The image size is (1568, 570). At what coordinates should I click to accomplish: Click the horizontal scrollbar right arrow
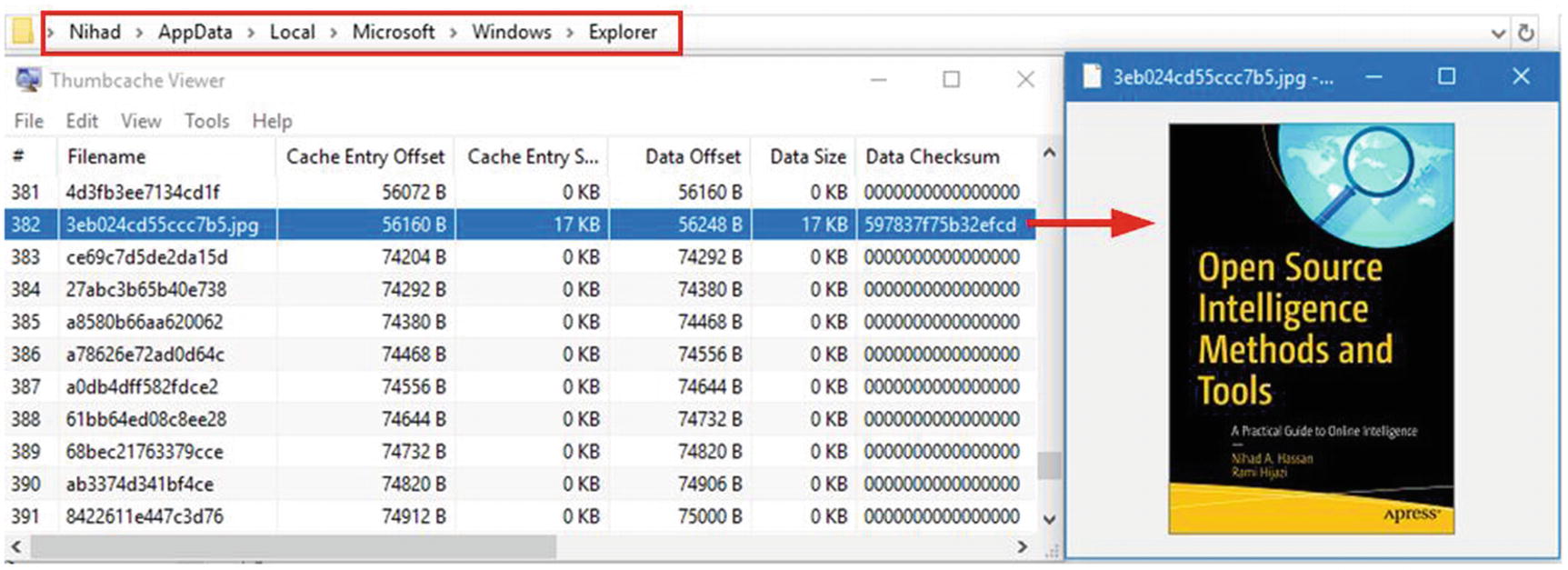pyautogui.click(x=1023, y=547)
